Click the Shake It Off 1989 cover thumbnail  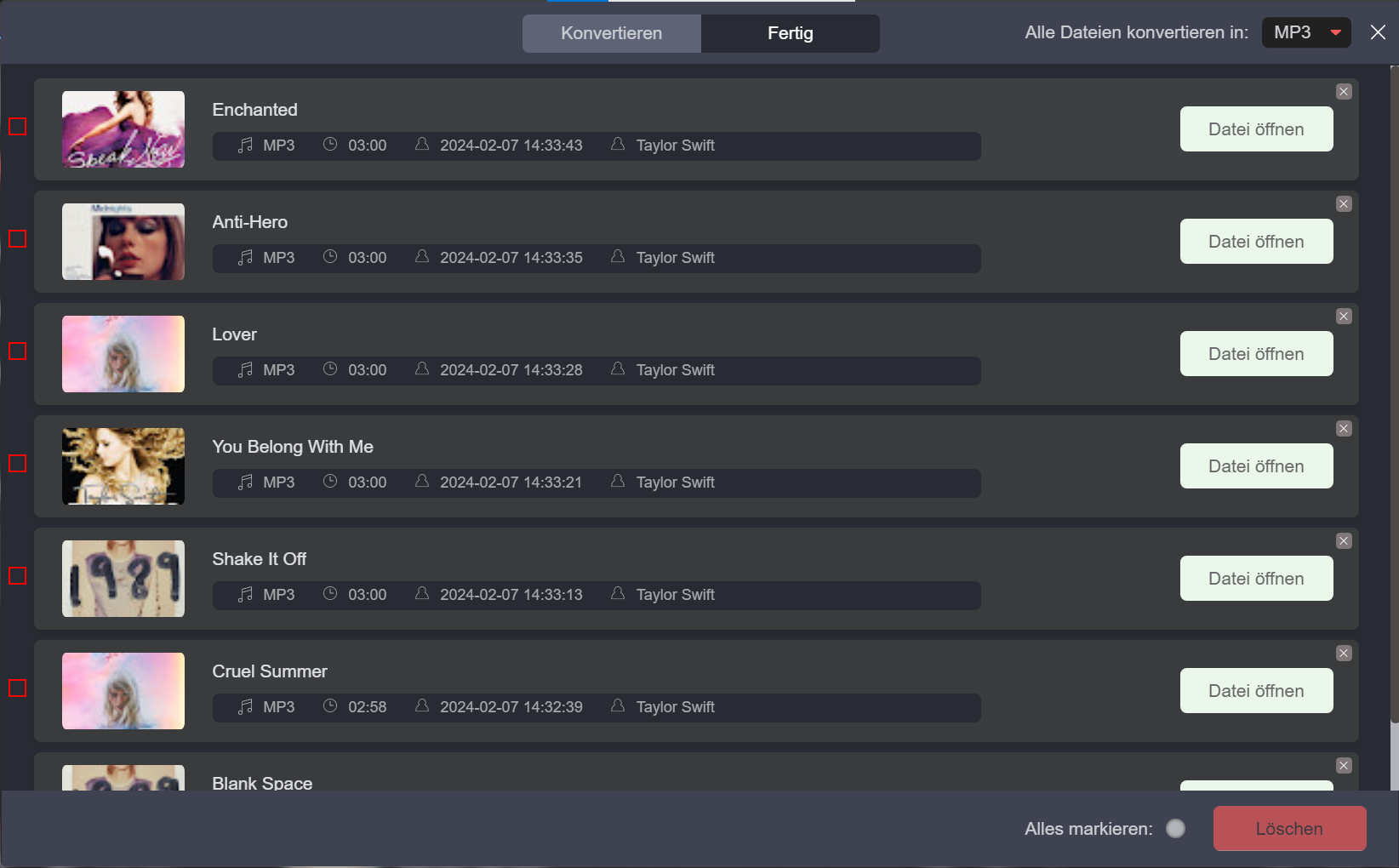(123, 579)
